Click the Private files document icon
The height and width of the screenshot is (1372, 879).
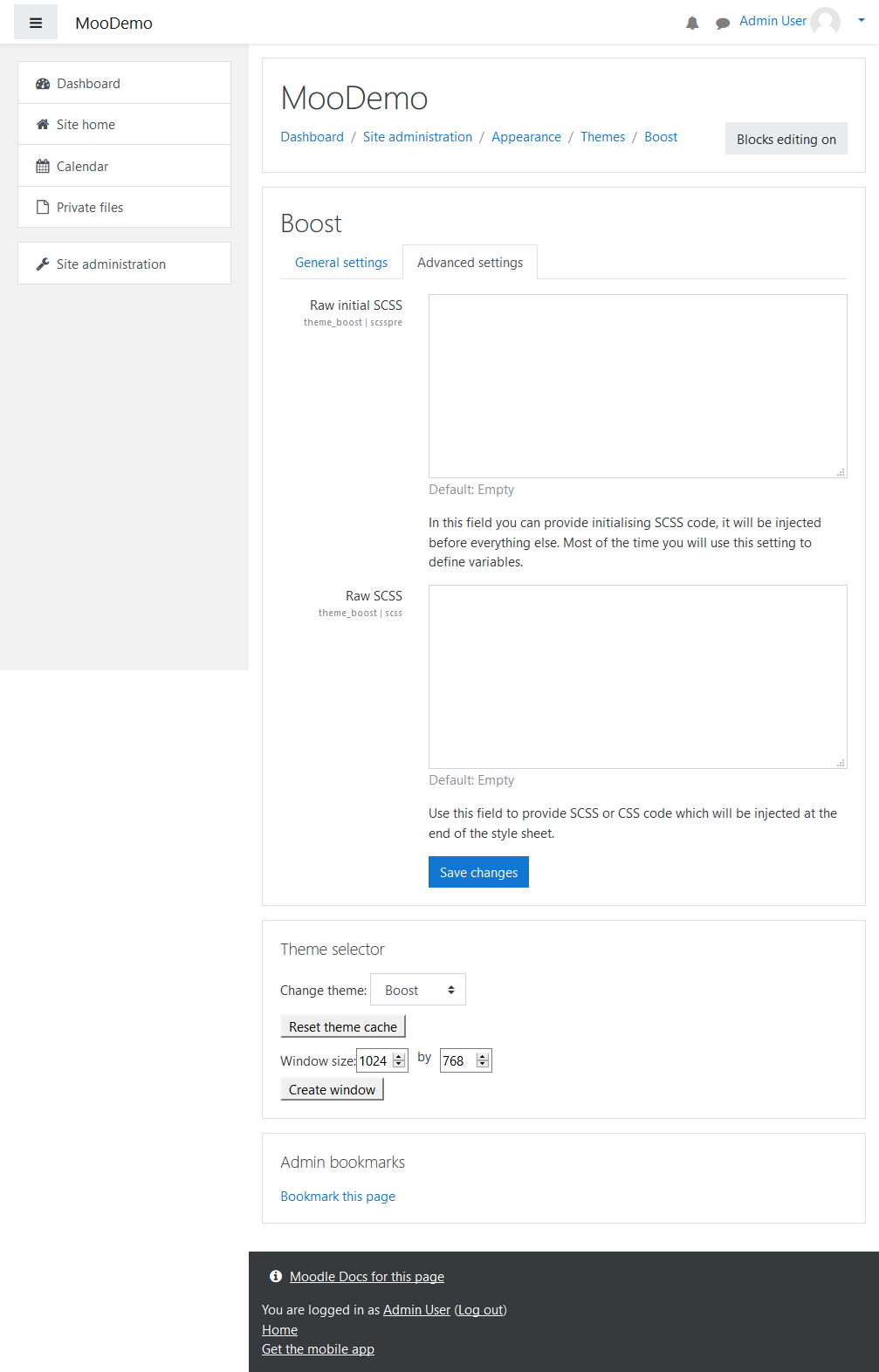(x=43, y=208)
